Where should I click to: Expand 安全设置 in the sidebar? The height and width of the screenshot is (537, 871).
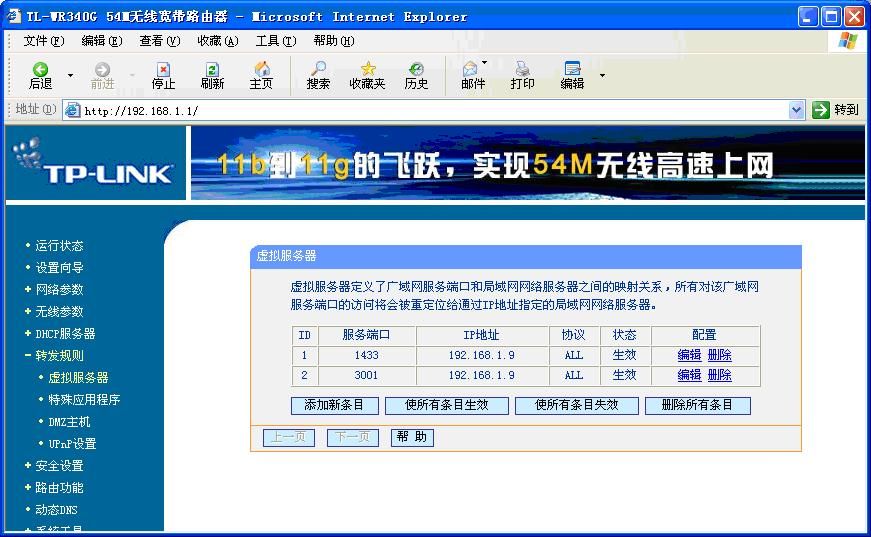[59, 465]
